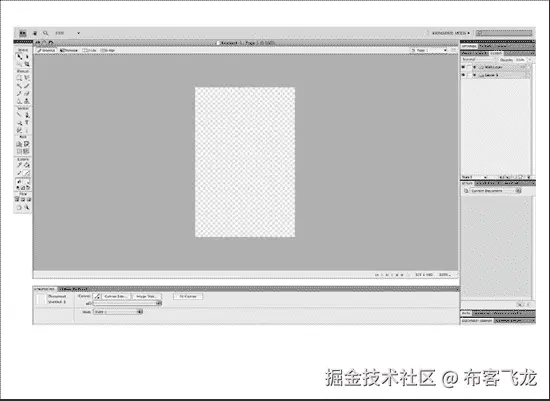Click the fill color box in Tools panel
Viewport: 550px width, 401px height.
[x=27, y=181]
